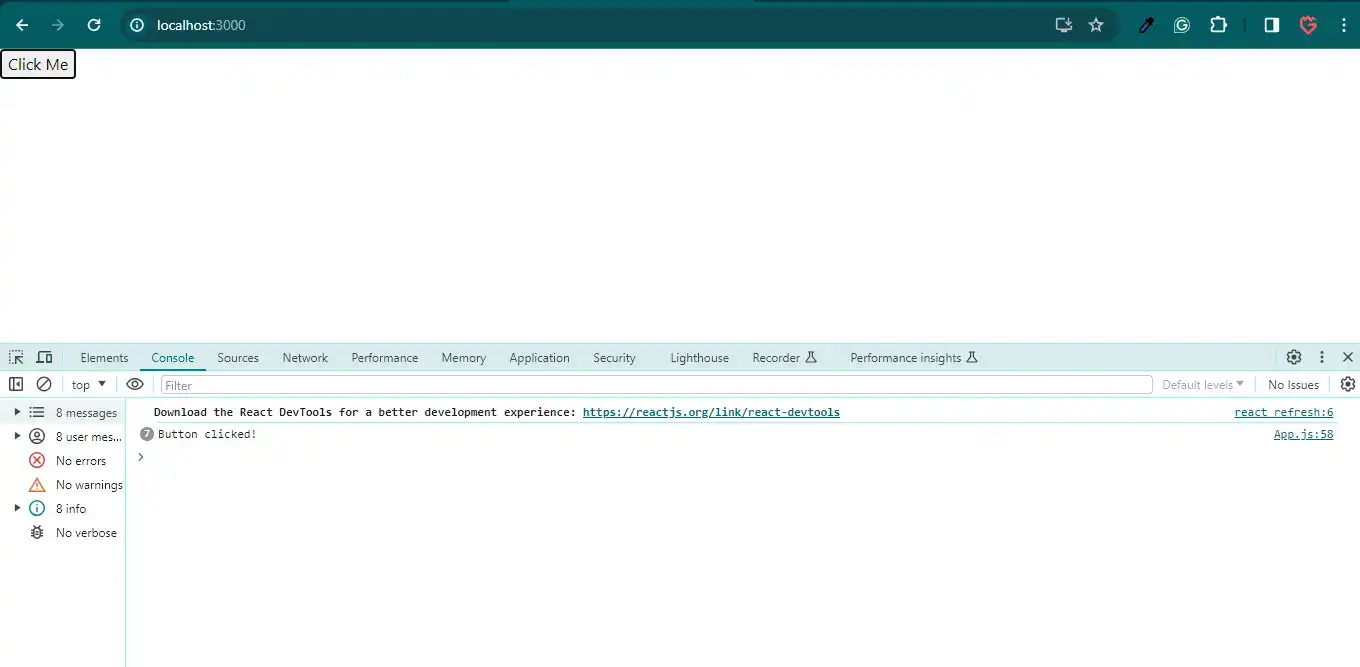Open the react-devtools link
The image size is (1360, 667).
[711, 412]
